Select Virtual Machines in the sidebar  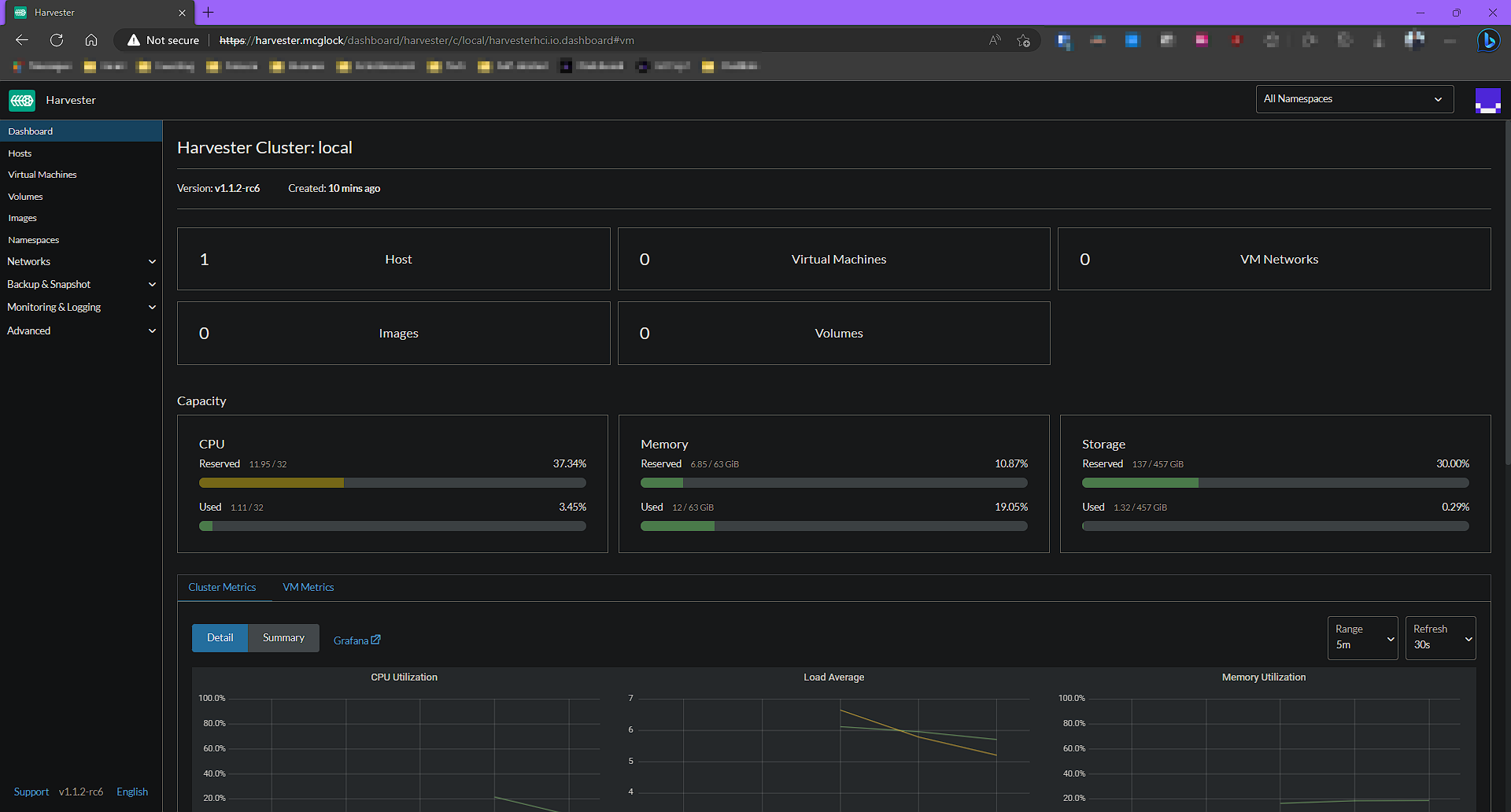point(42,175)
